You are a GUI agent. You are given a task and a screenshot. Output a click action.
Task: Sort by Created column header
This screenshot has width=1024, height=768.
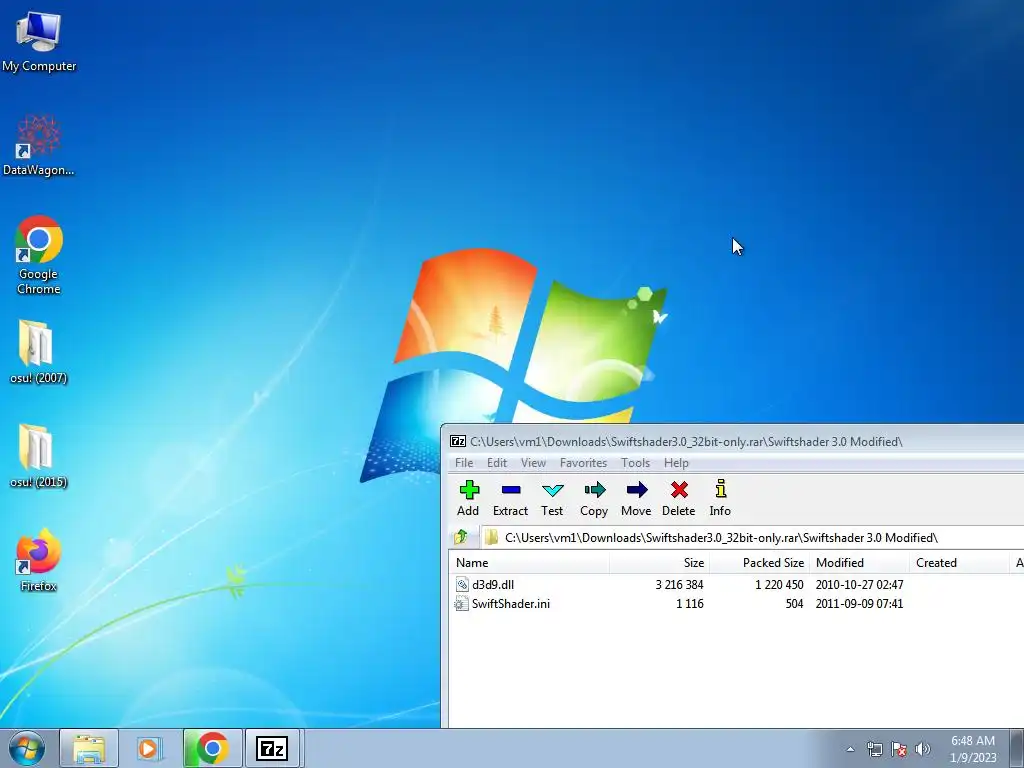click(x=959, y=562)
